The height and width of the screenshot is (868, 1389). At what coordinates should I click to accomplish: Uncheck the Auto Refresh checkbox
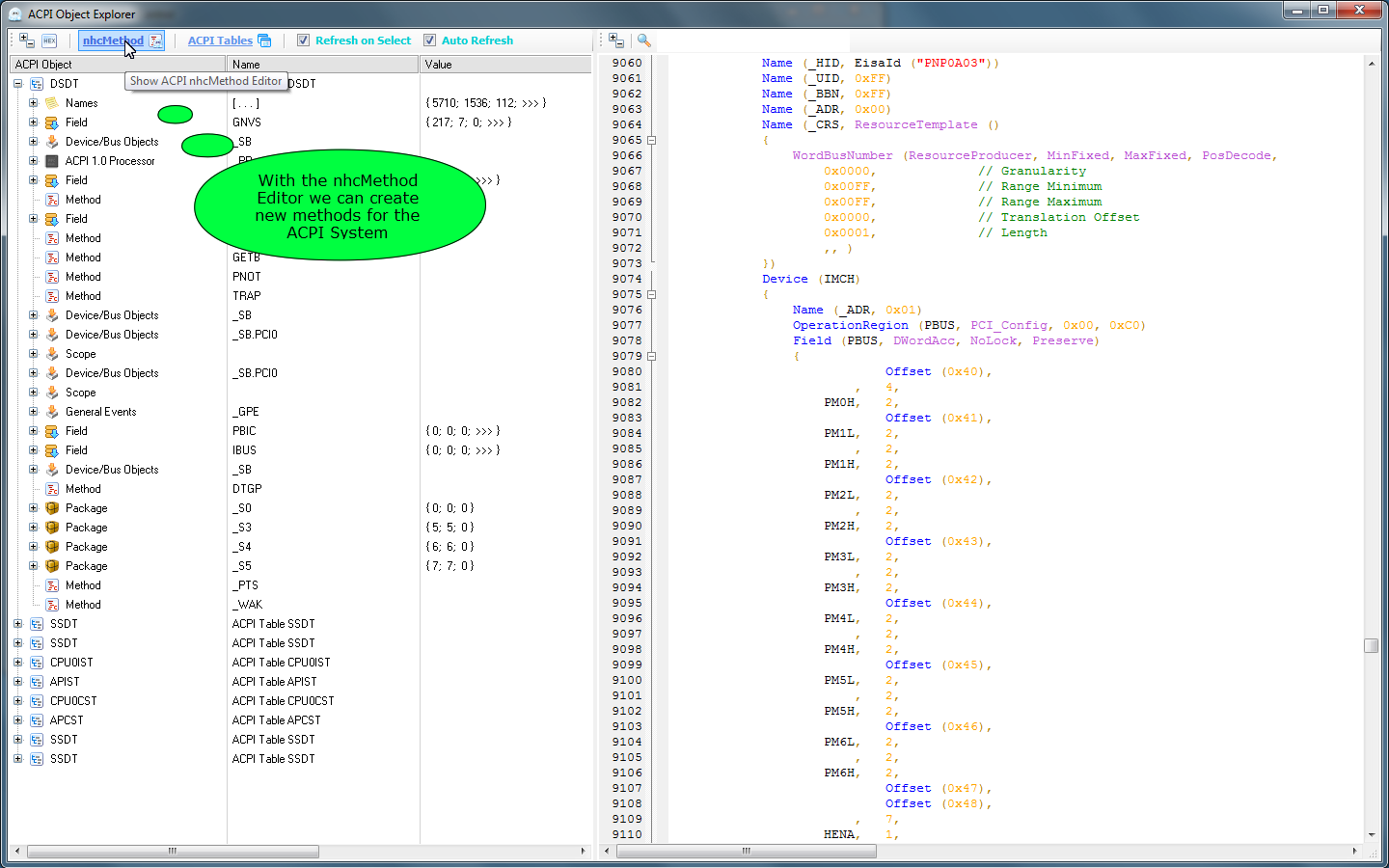point(430,41)
